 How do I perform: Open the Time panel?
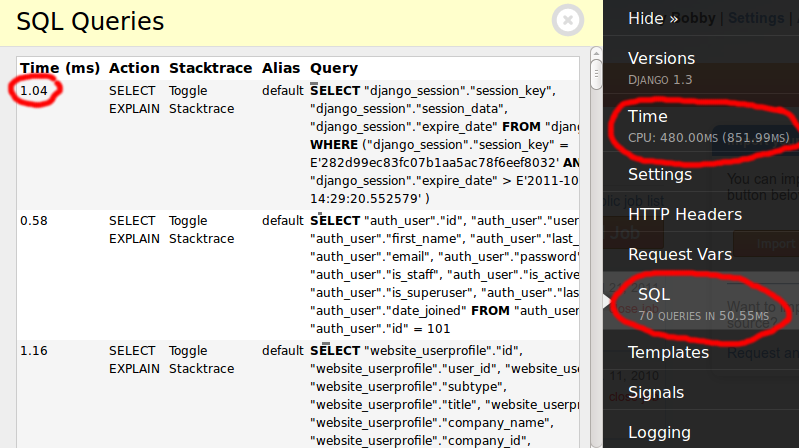click(x=647, y=116)
